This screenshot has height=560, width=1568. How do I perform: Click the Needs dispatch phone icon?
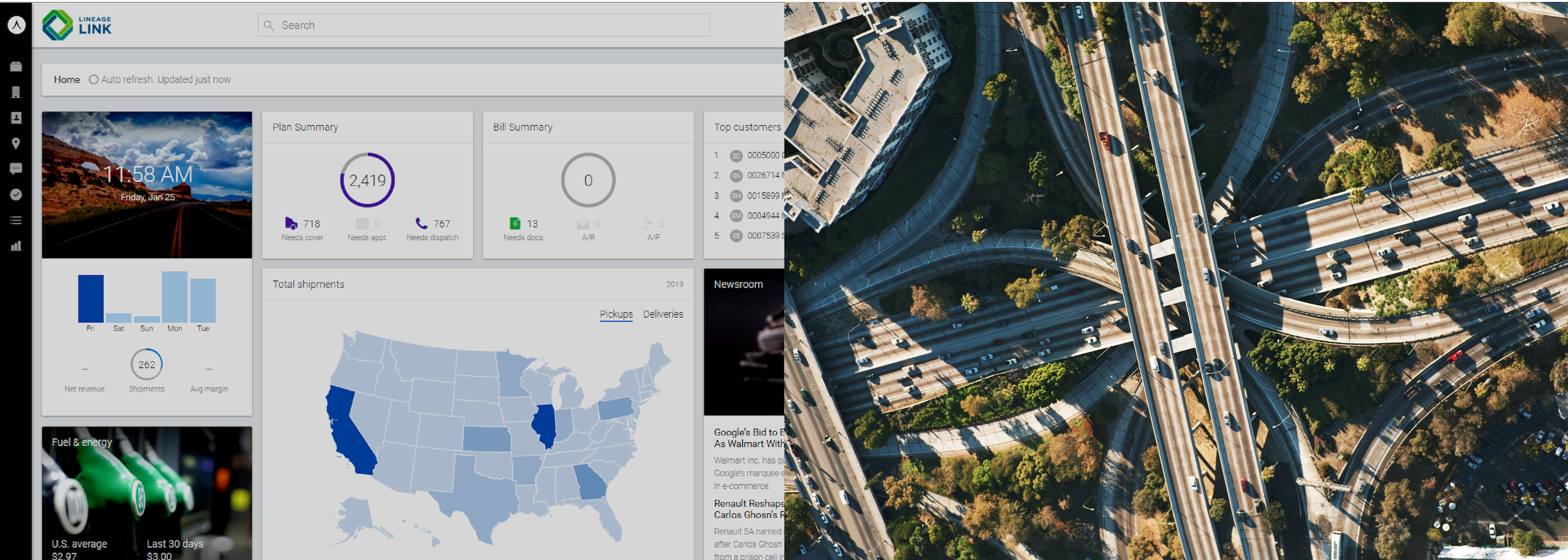(x=419, y=224)
